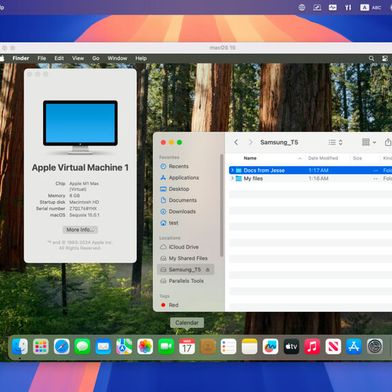Click the globe icon in host menu bar
The image size is (392, 392).
(x=302, y=7)
